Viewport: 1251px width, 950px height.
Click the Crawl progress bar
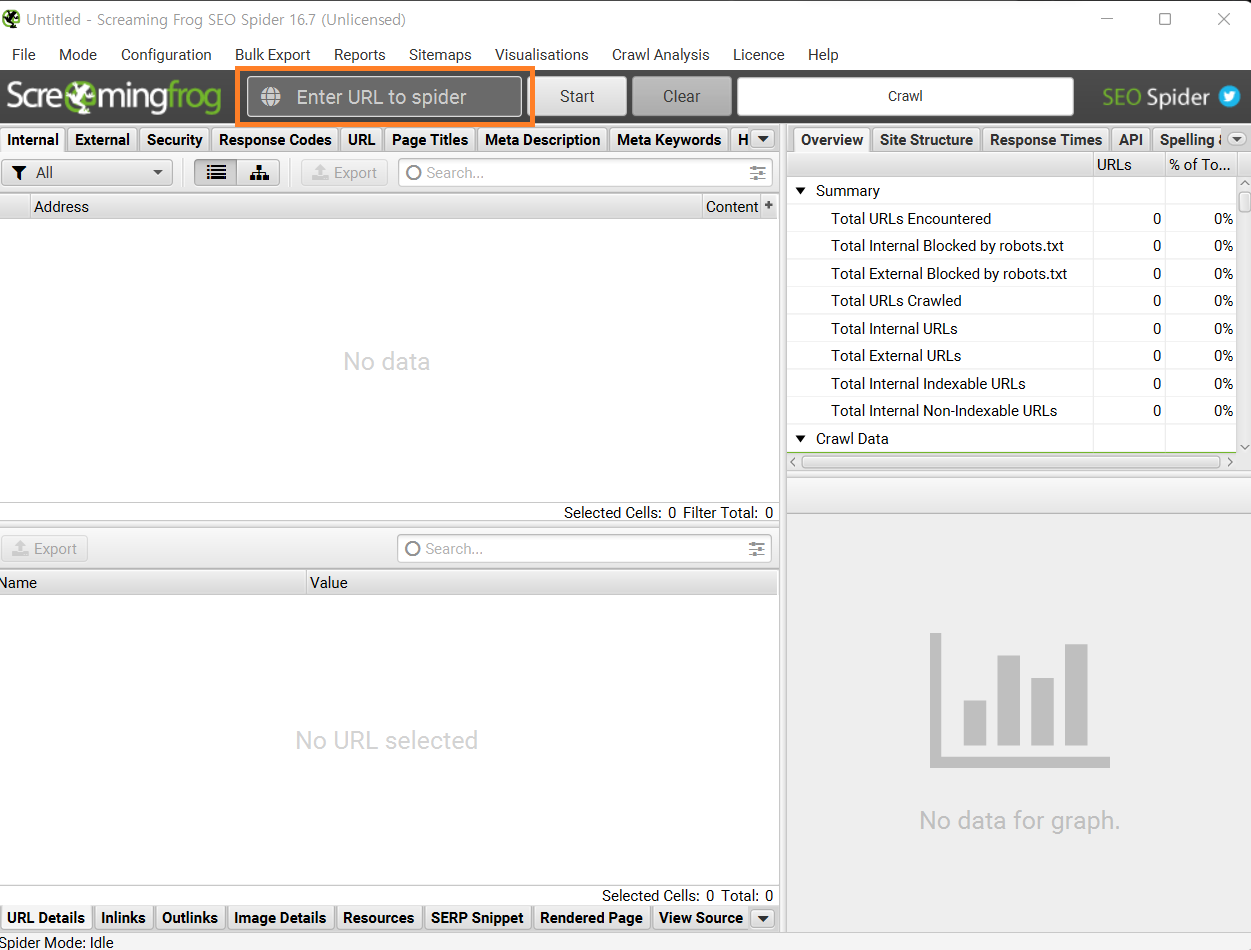(905, 97)
